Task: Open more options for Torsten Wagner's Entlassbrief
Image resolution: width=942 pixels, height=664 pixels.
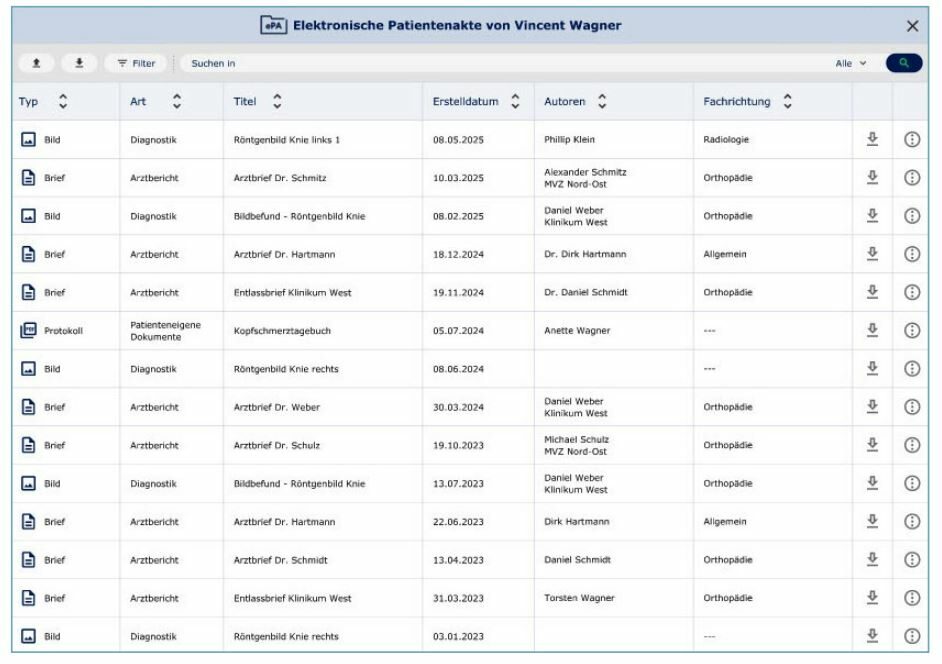Action: click(912, 598)
